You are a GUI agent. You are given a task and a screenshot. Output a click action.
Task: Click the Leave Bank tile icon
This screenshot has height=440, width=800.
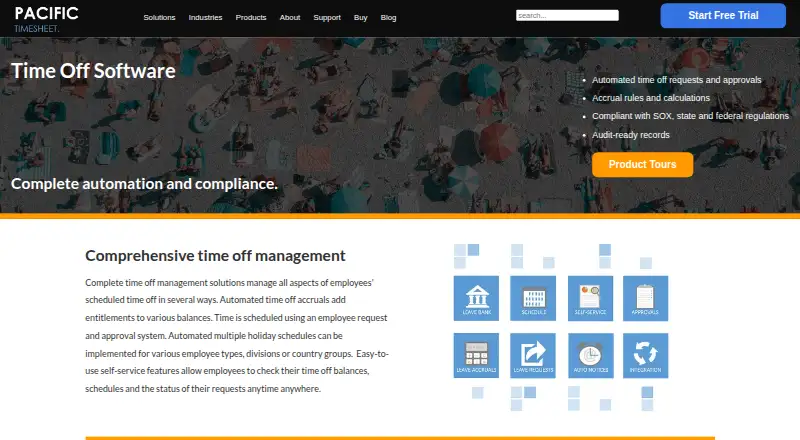pos(476,298)
